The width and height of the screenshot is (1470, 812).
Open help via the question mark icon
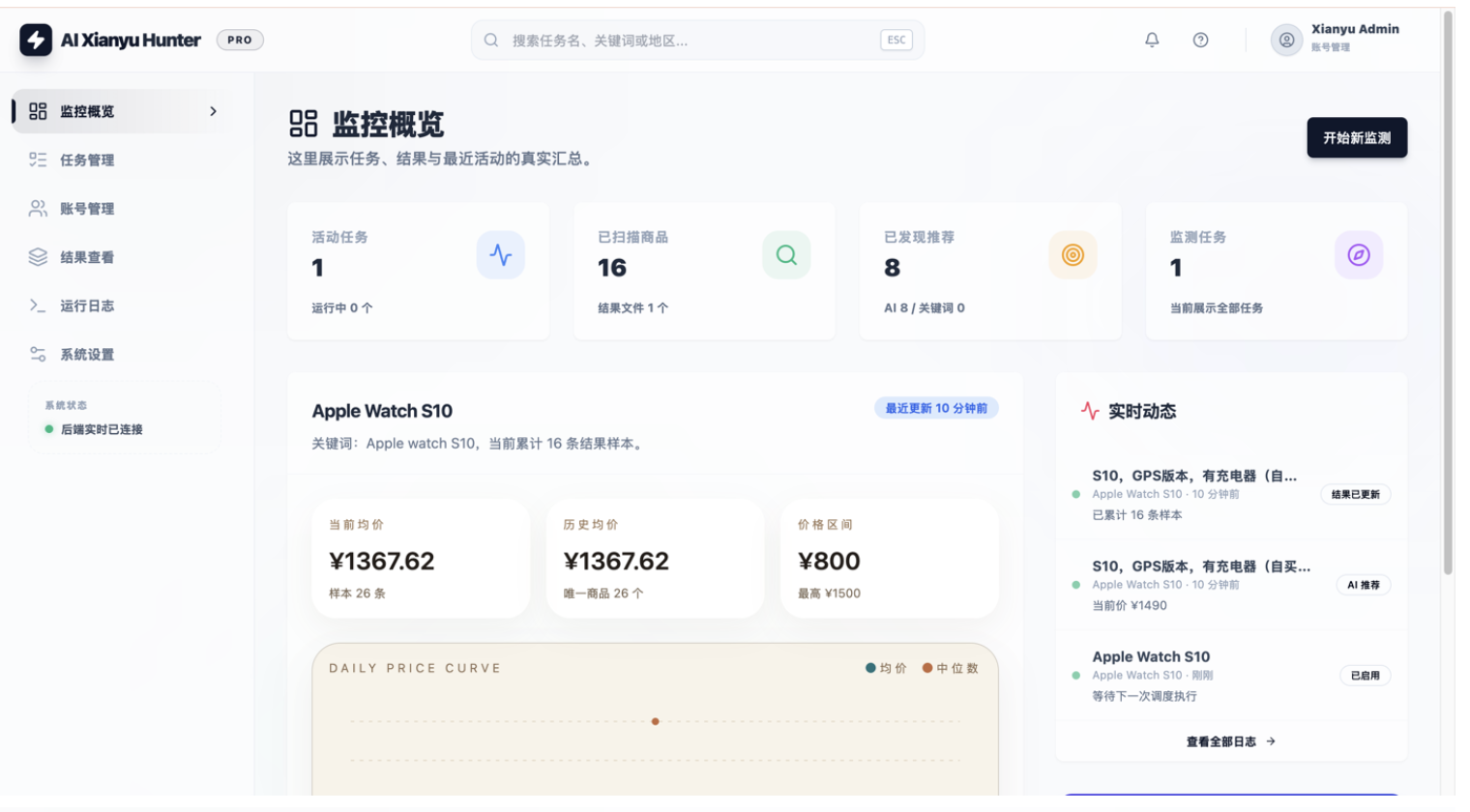[1200, 40]
